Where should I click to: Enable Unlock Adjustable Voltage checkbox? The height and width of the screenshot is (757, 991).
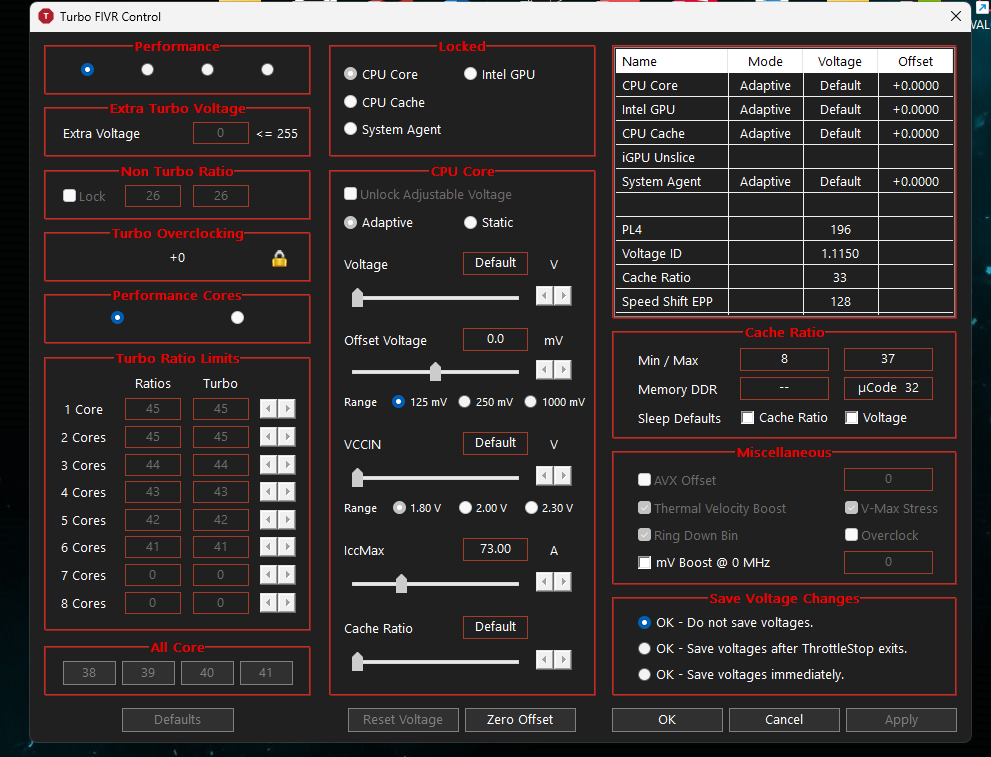[350, 194]
